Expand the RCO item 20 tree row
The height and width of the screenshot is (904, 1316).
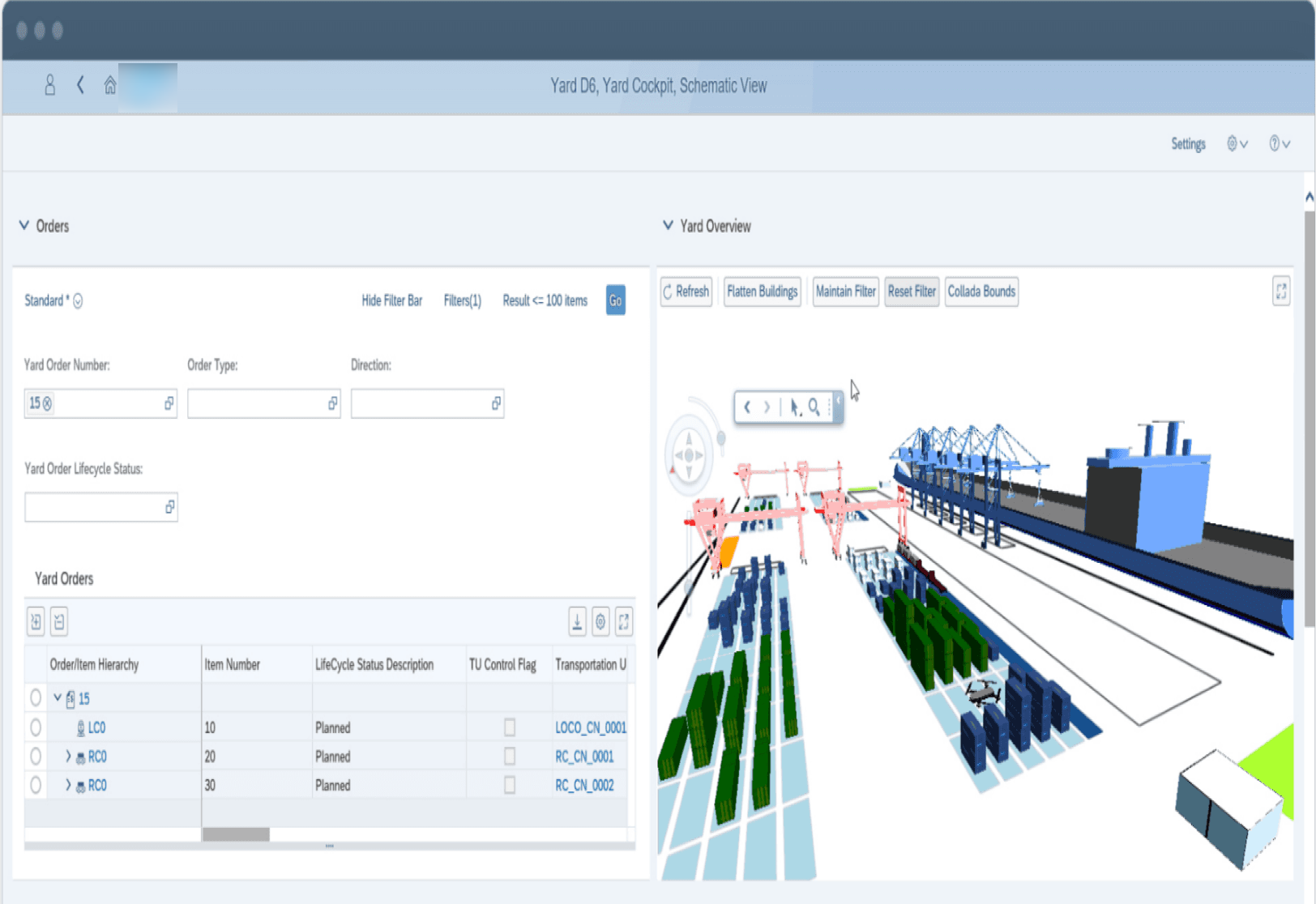point(68,756)
